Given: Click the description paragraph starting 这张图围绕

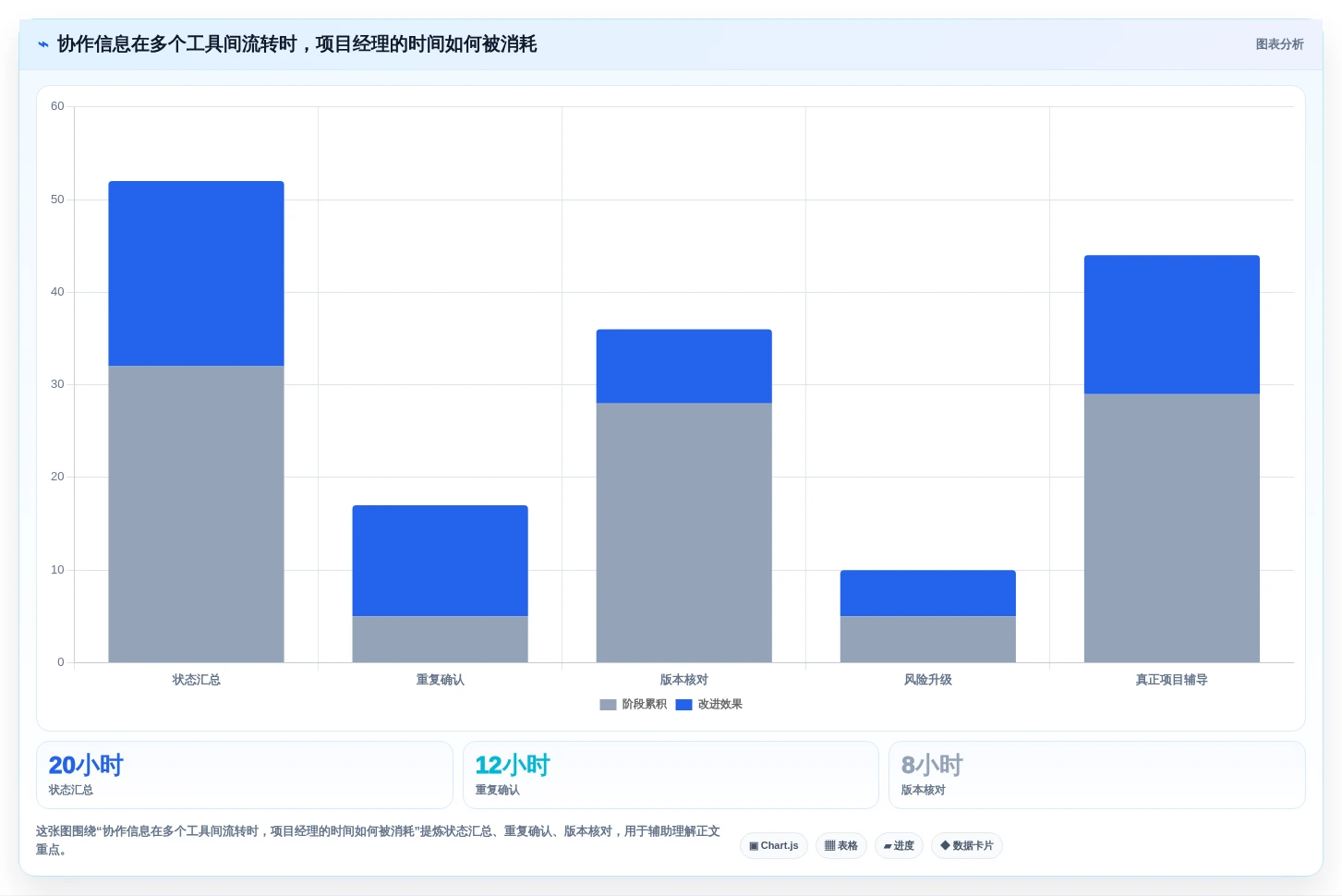Looking at the screenshot, I should coord(378,841).
